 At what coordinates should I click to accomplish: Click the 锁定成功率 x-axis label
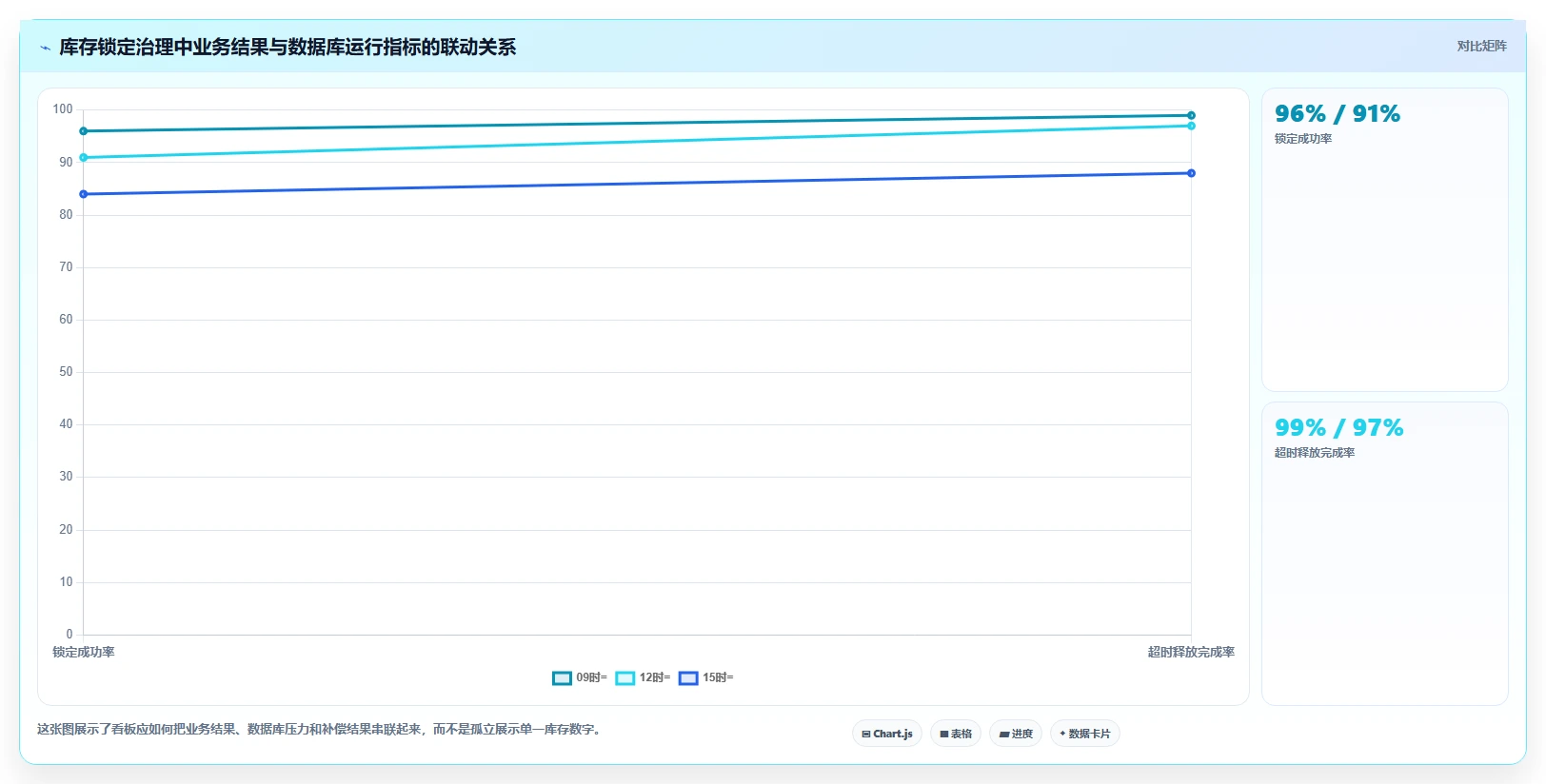[84, 652]
